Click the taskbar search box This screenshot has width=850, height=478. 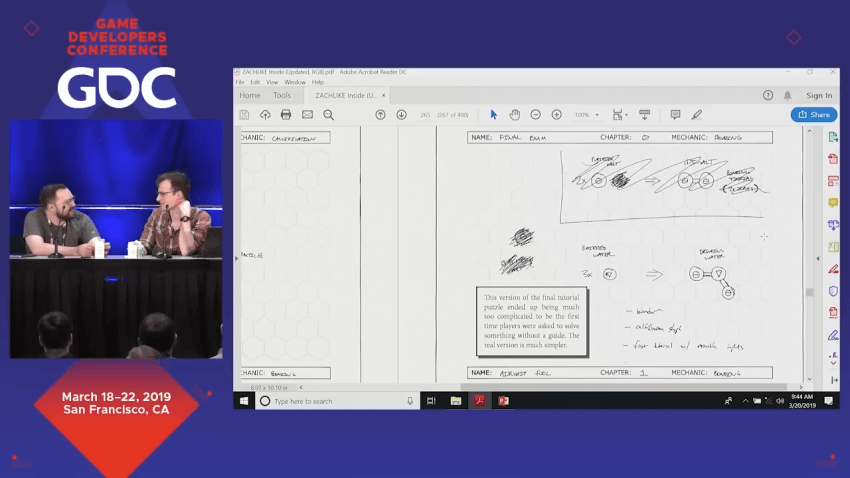[337, 401]
